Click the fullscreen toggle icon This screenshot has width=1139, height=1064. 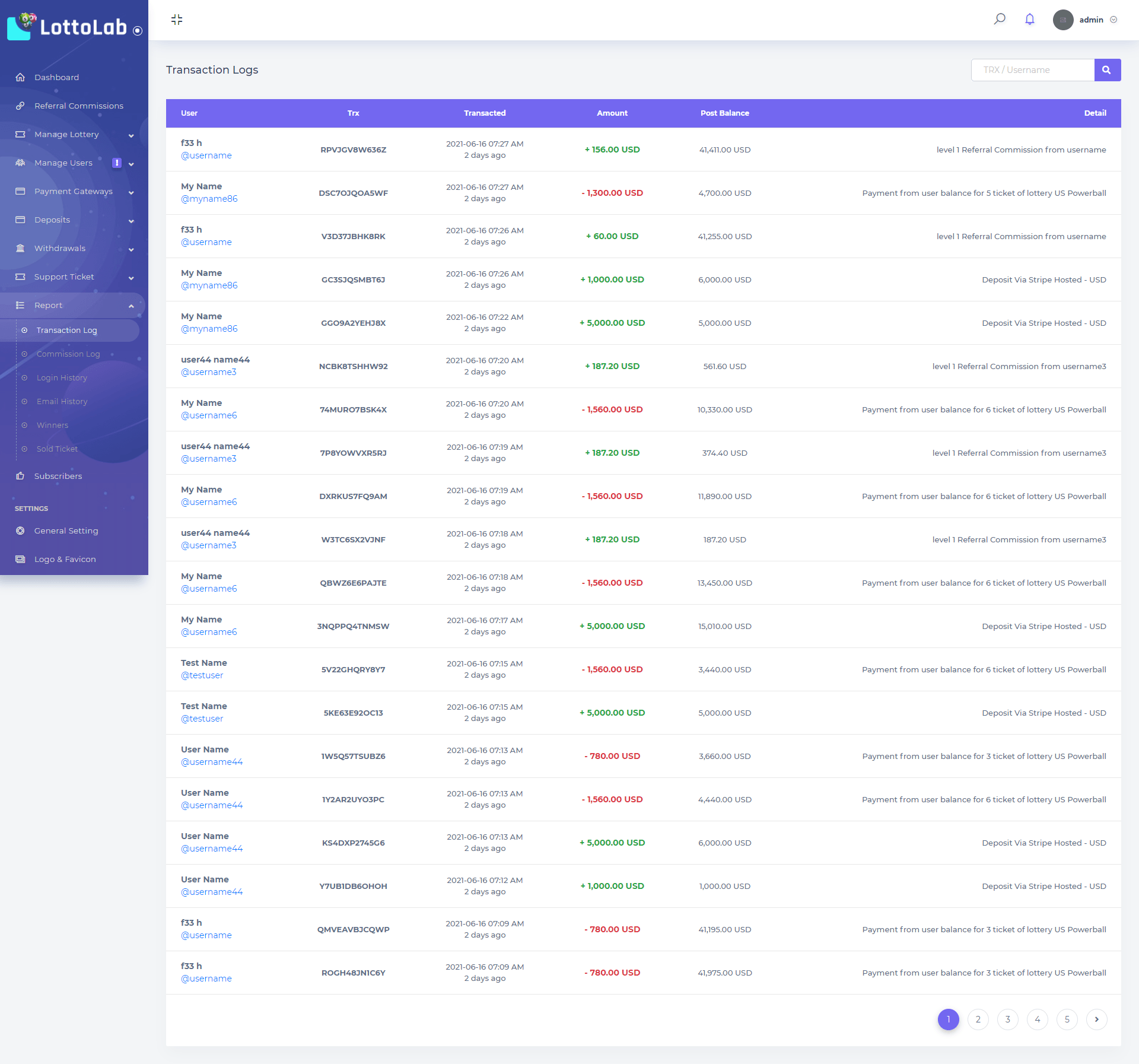click(177, 19)
